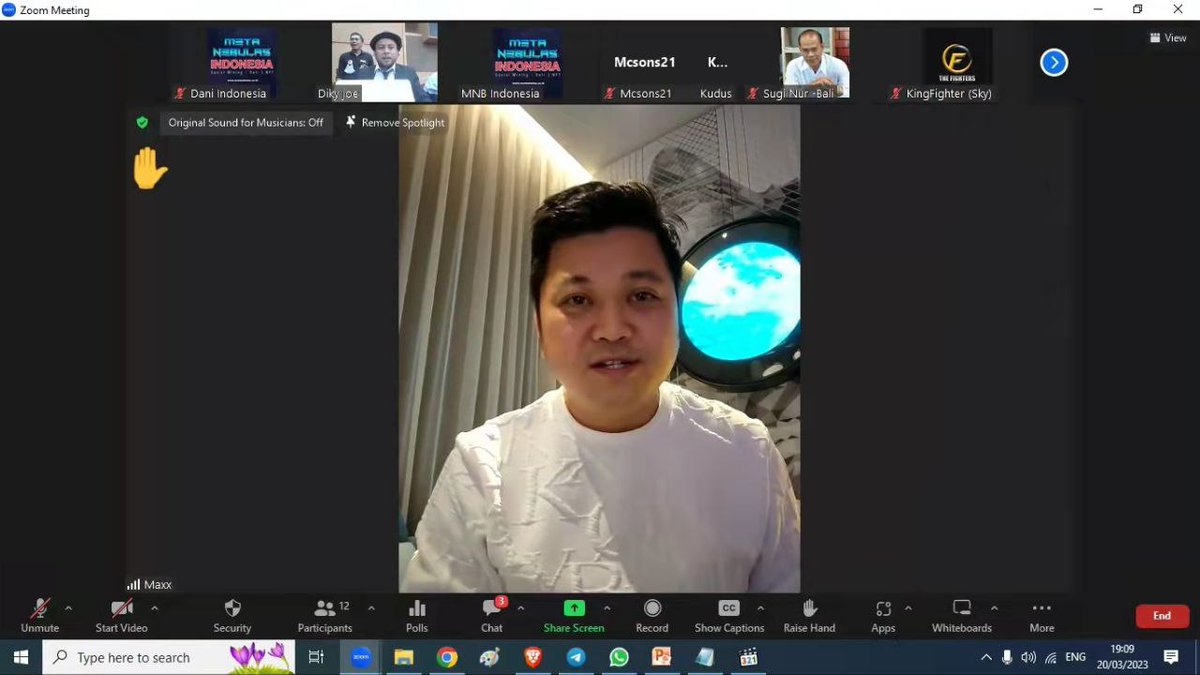1200x675 pixels.
Task: Click the green encryption shield icon
Action: [142, 122]
